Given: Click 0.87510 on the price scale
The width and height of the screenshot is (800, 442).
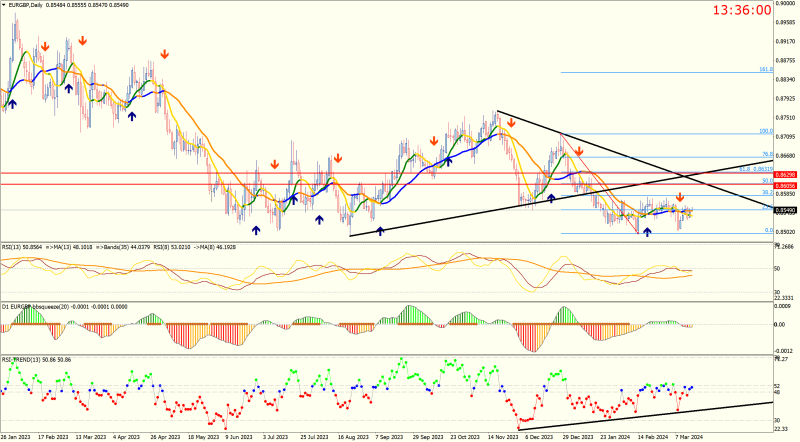Looking at the screenshot, I should pyautogui.click(x=785, y=118).
